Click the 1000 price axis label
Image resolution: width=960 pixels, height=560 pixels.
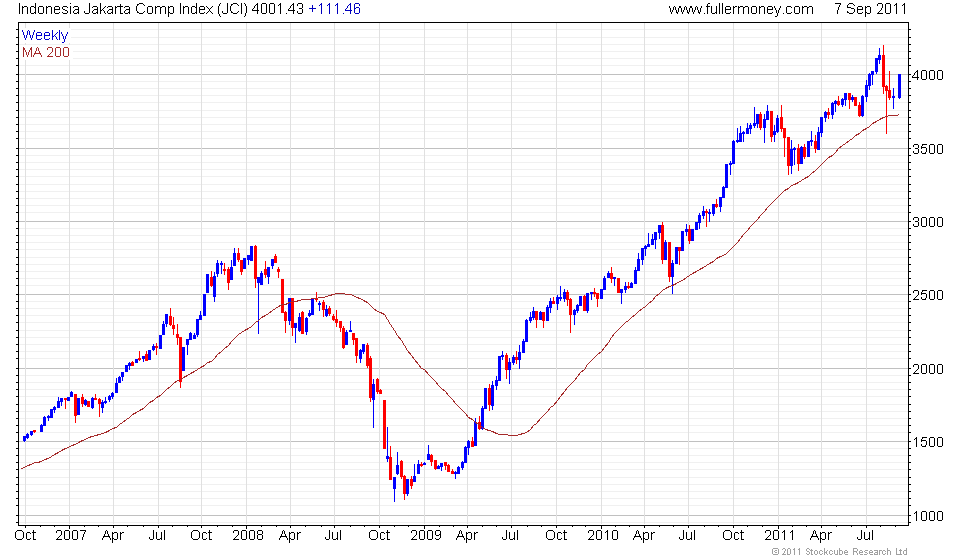928,516
